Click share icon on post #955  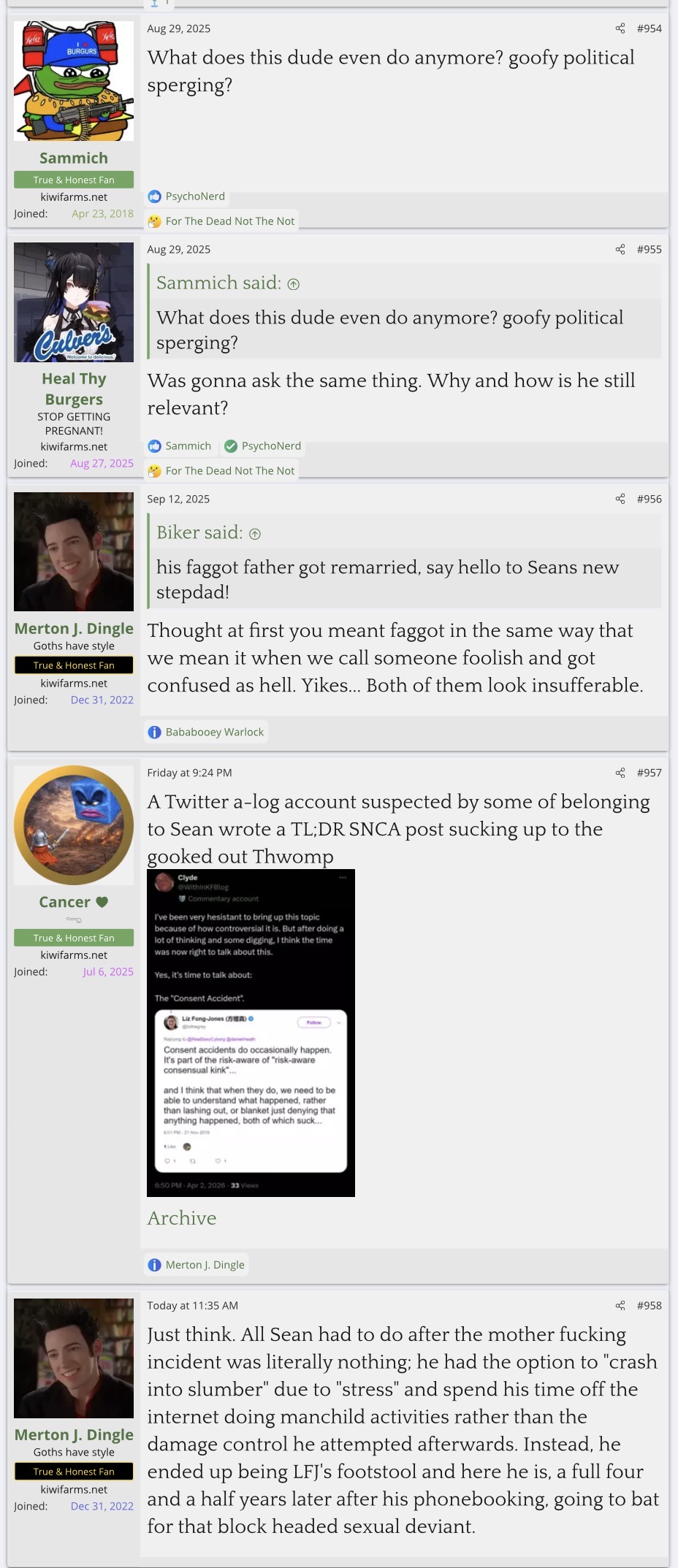pos(620,249)
